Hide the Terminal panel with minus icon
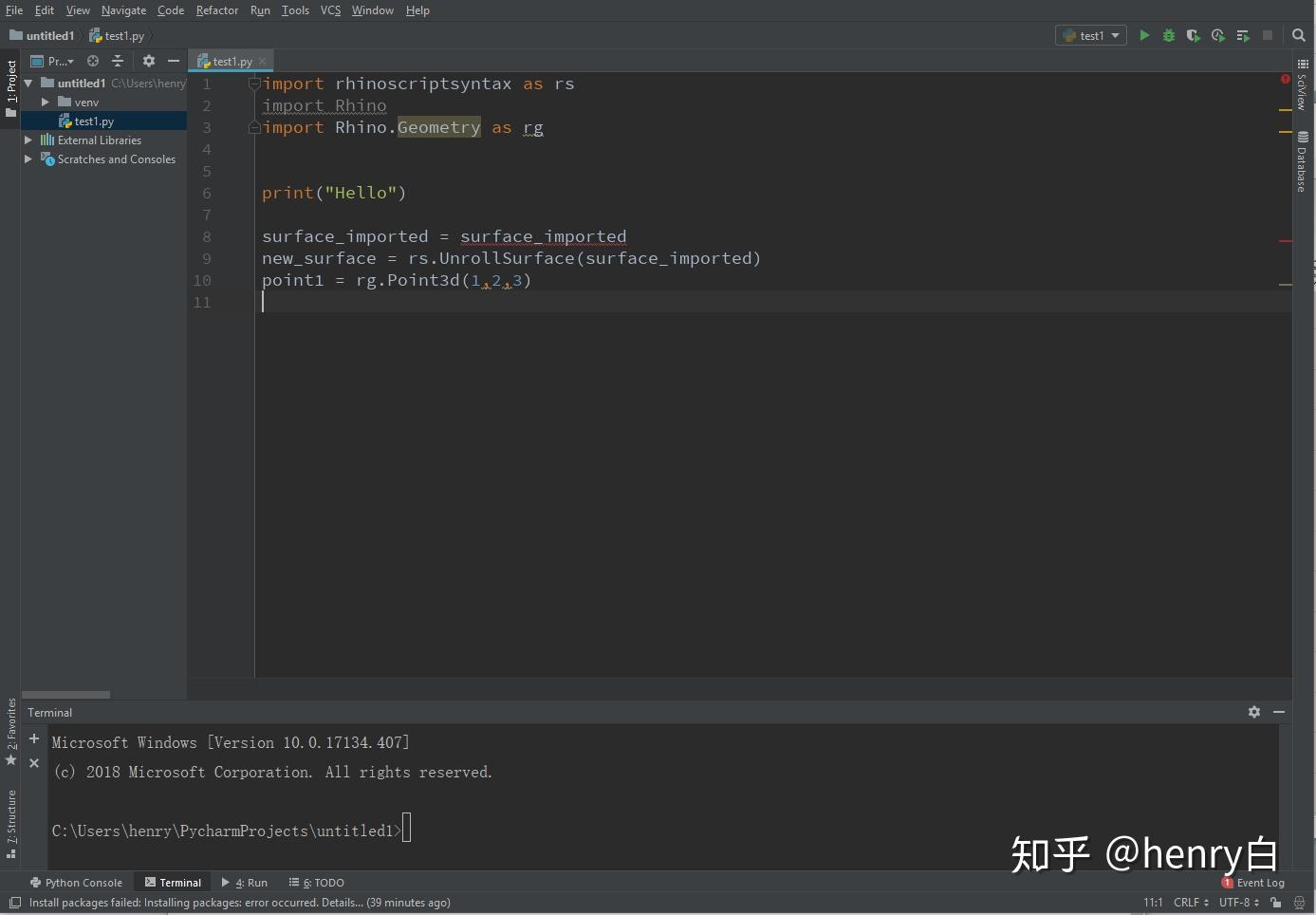1316x915 pixels. (1279, 712)
